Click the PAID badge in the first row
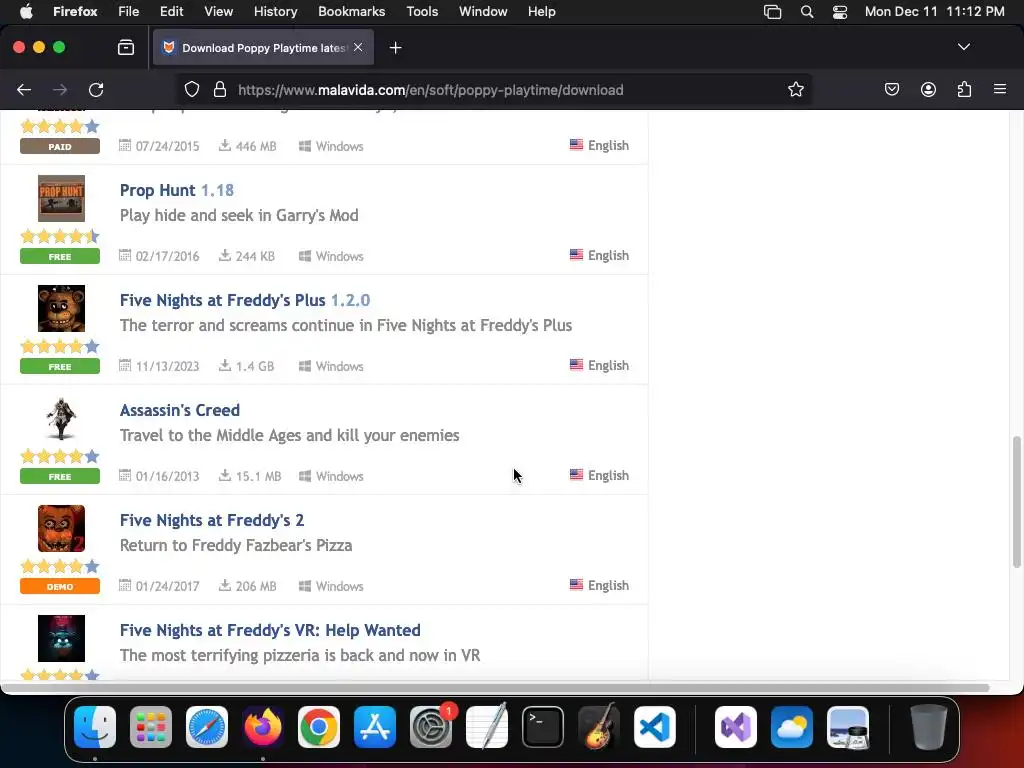 pos(60,146)
